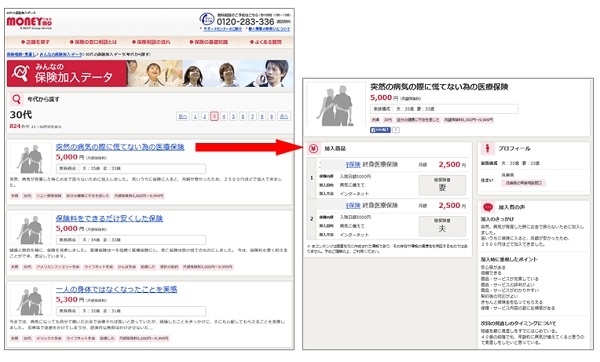Open the 突然の病気の際に慌てない為の医療保険 link in the list
The width and height of the screenshot is (600, 362).
point(120,147)
